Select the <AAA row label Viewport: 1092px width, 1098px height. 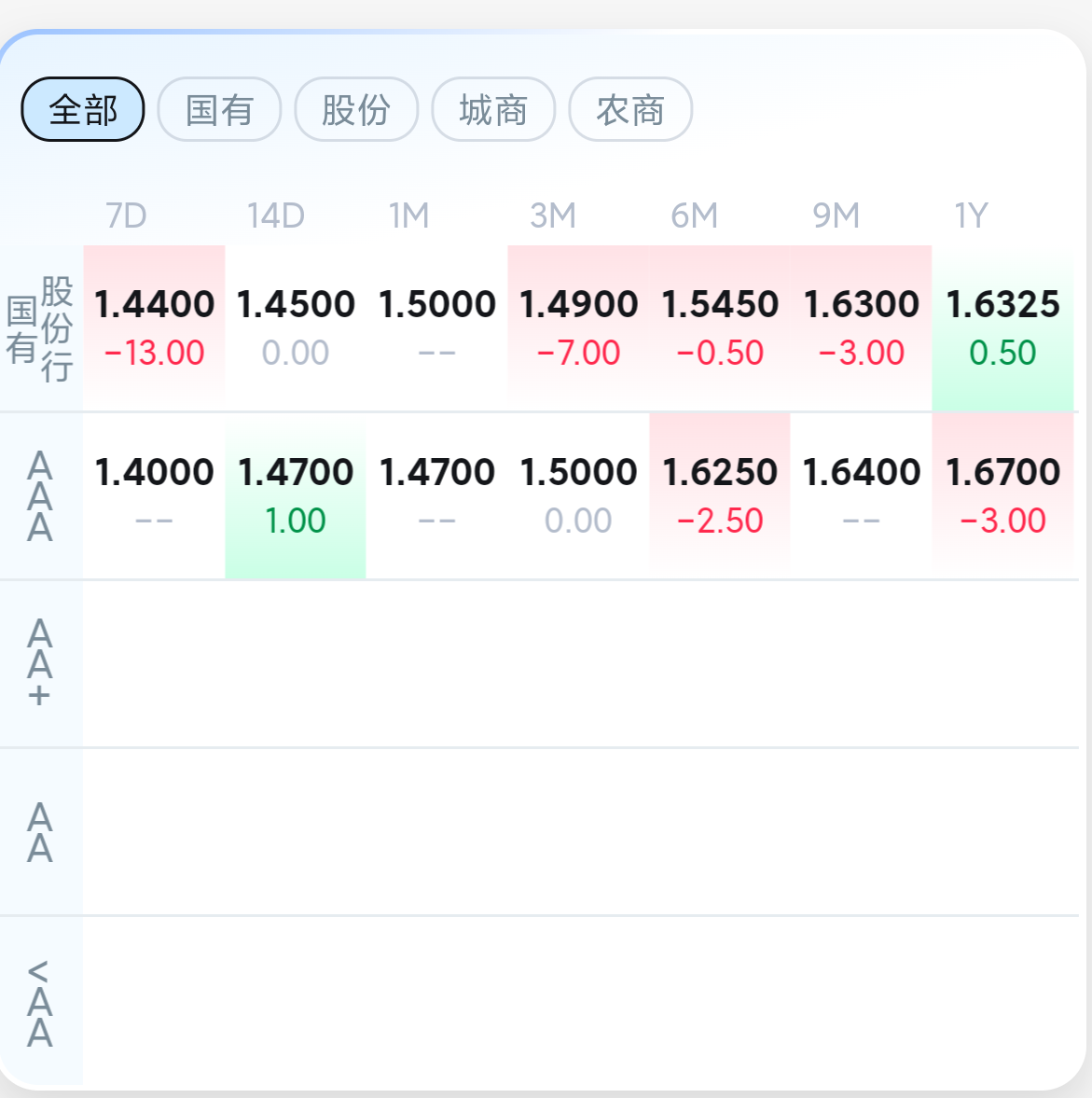(40, 1003)
